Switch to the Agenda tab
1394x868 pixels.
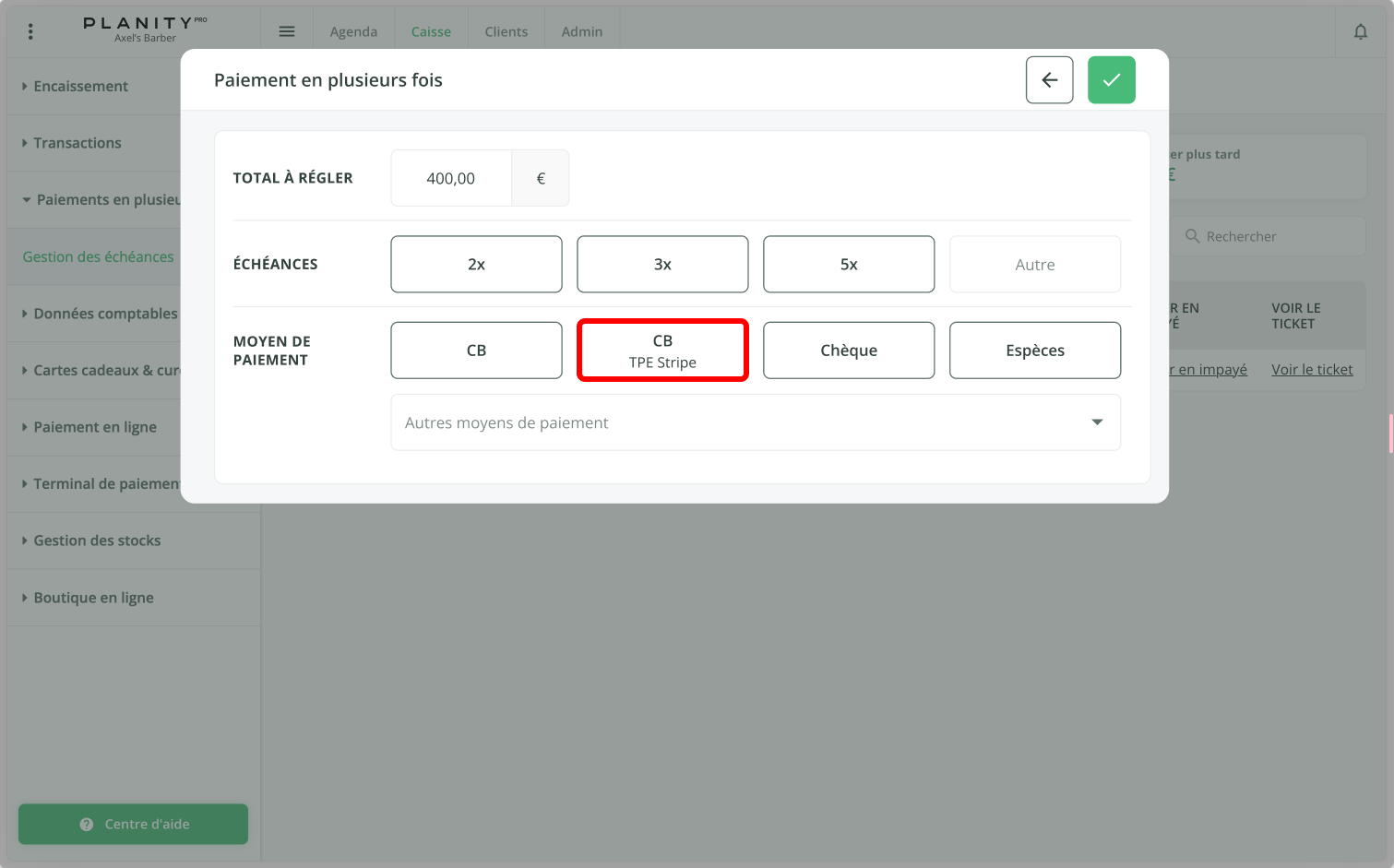coord(353,31)
